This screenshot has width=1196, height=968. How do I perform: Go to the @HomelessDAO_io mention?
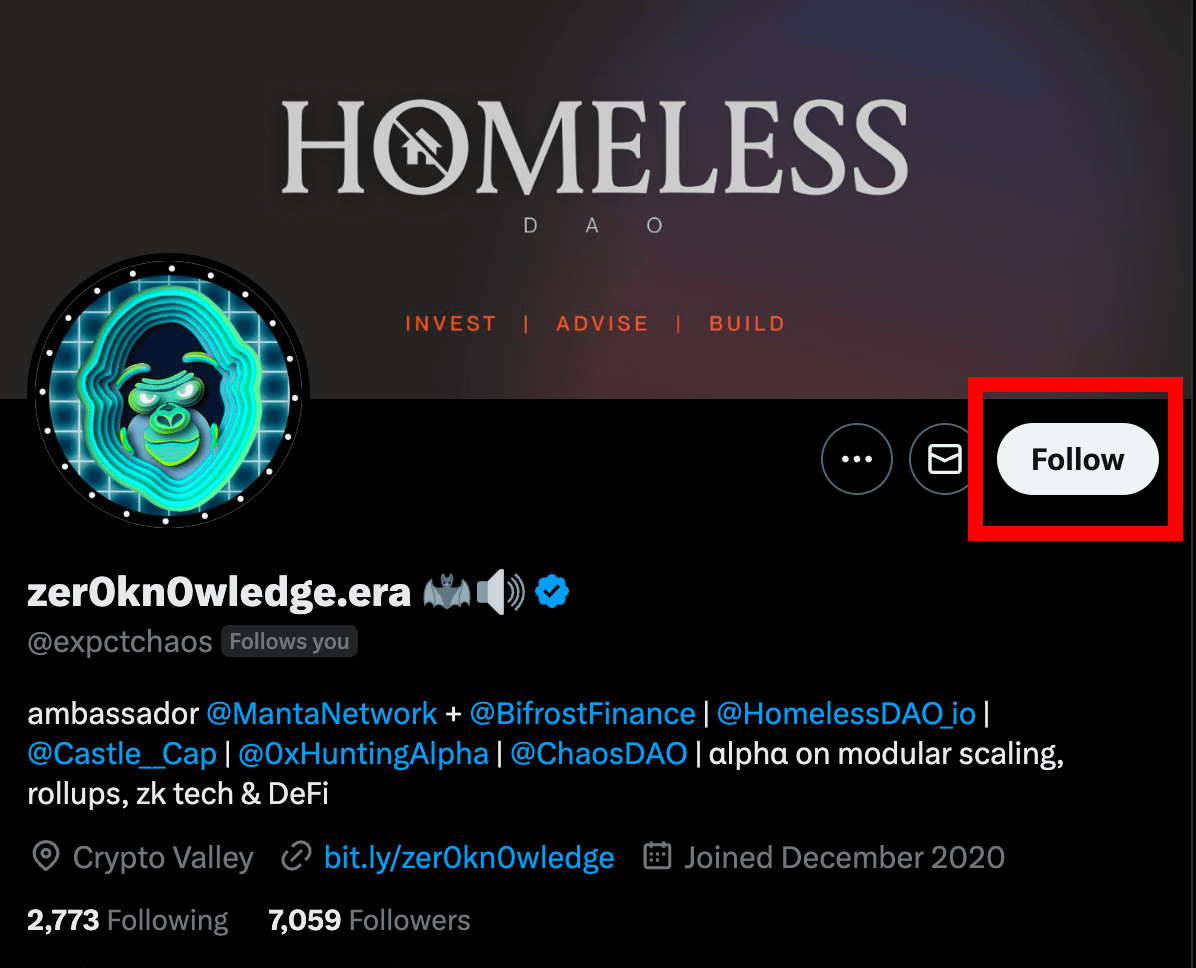(846, 713)
